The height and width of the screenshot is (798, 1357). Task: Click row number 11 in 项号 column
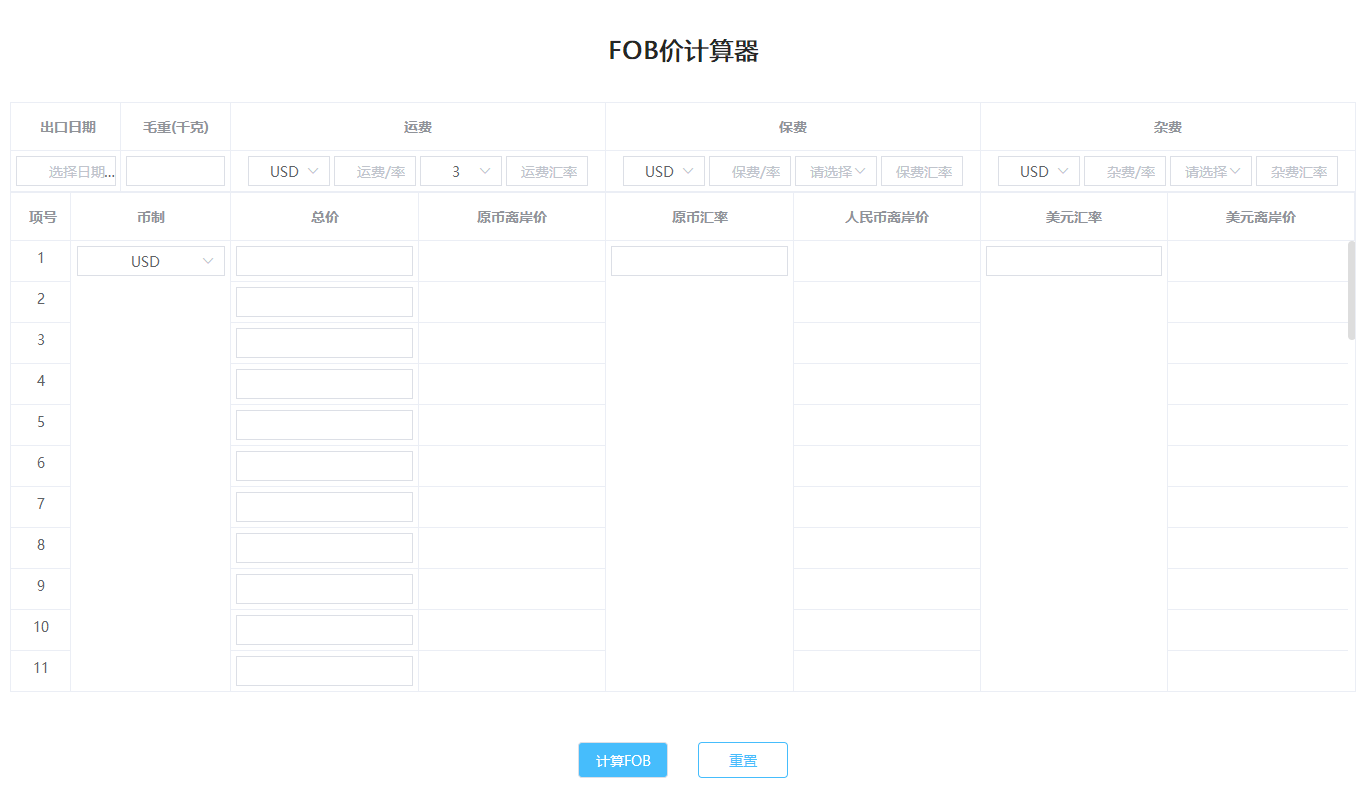tap(41, 668)
